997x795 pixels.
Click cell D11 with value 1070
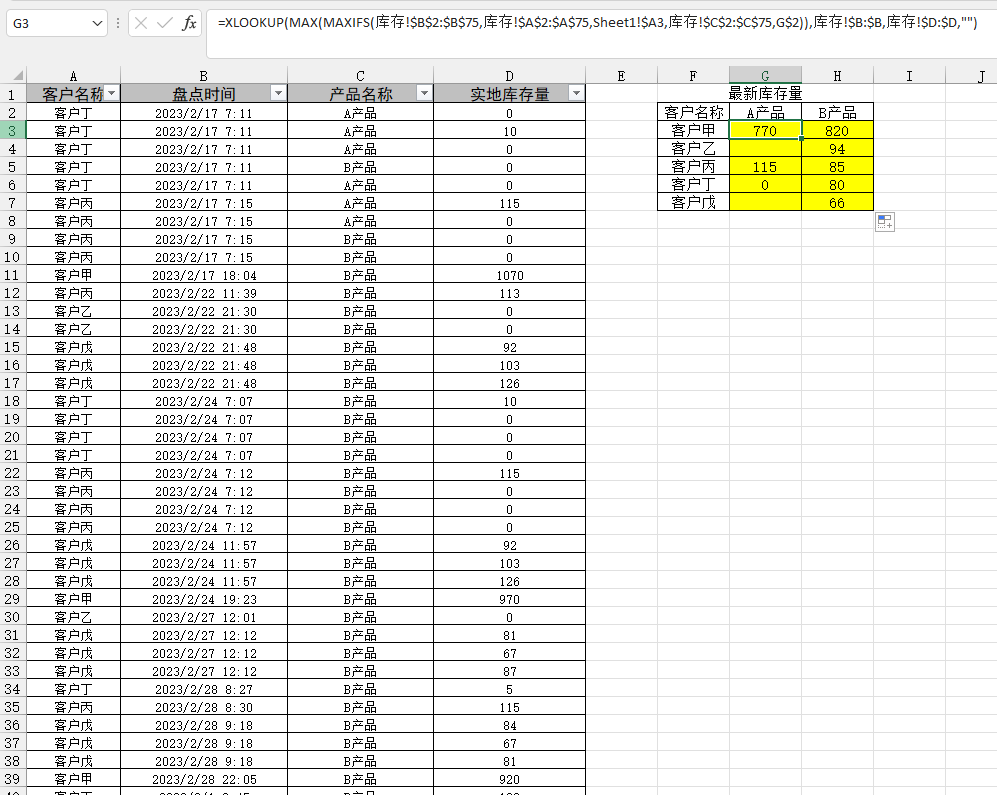click(509, 275)
